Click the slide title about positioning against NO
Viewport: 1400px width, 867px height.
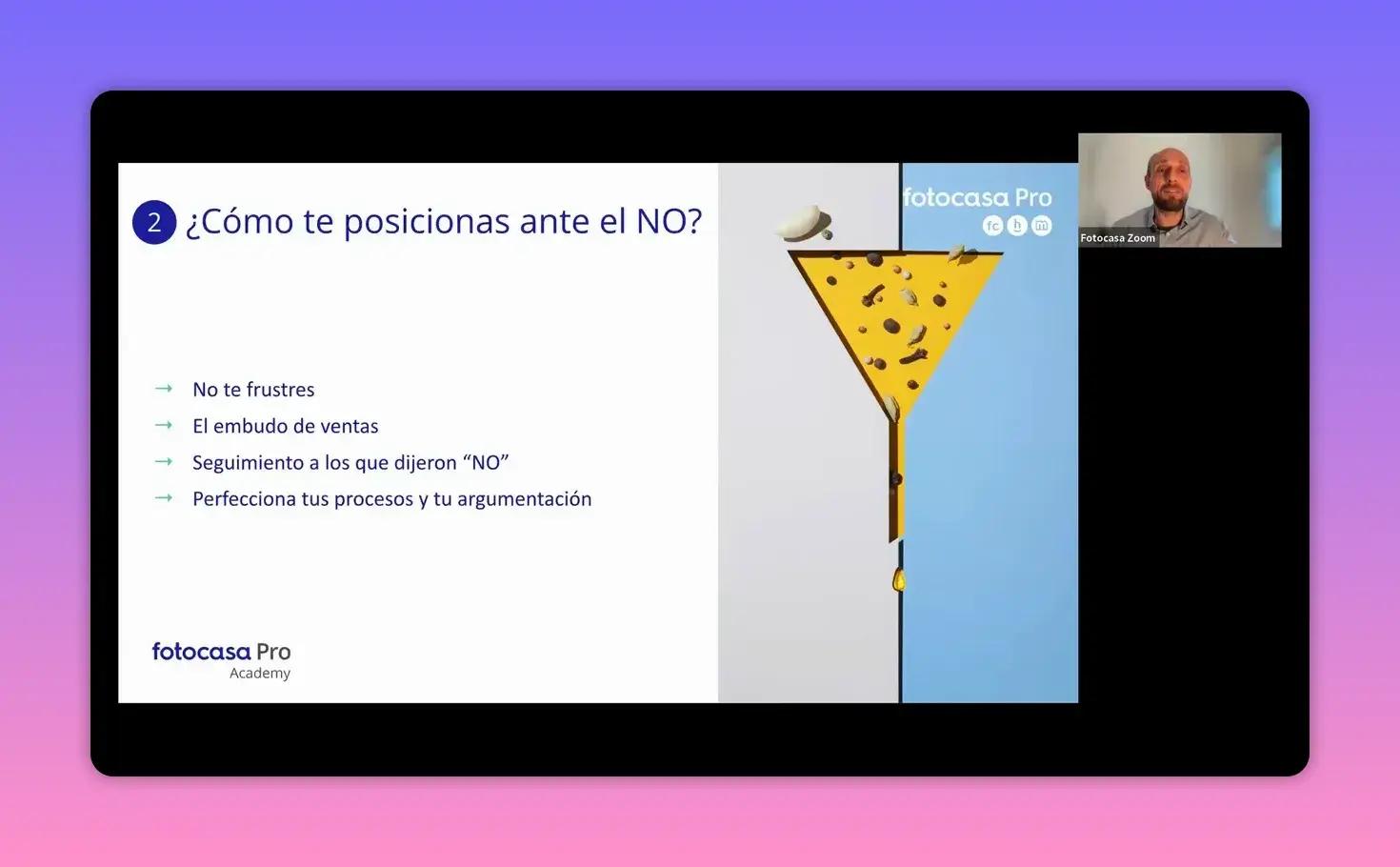[x=444, y=220]
